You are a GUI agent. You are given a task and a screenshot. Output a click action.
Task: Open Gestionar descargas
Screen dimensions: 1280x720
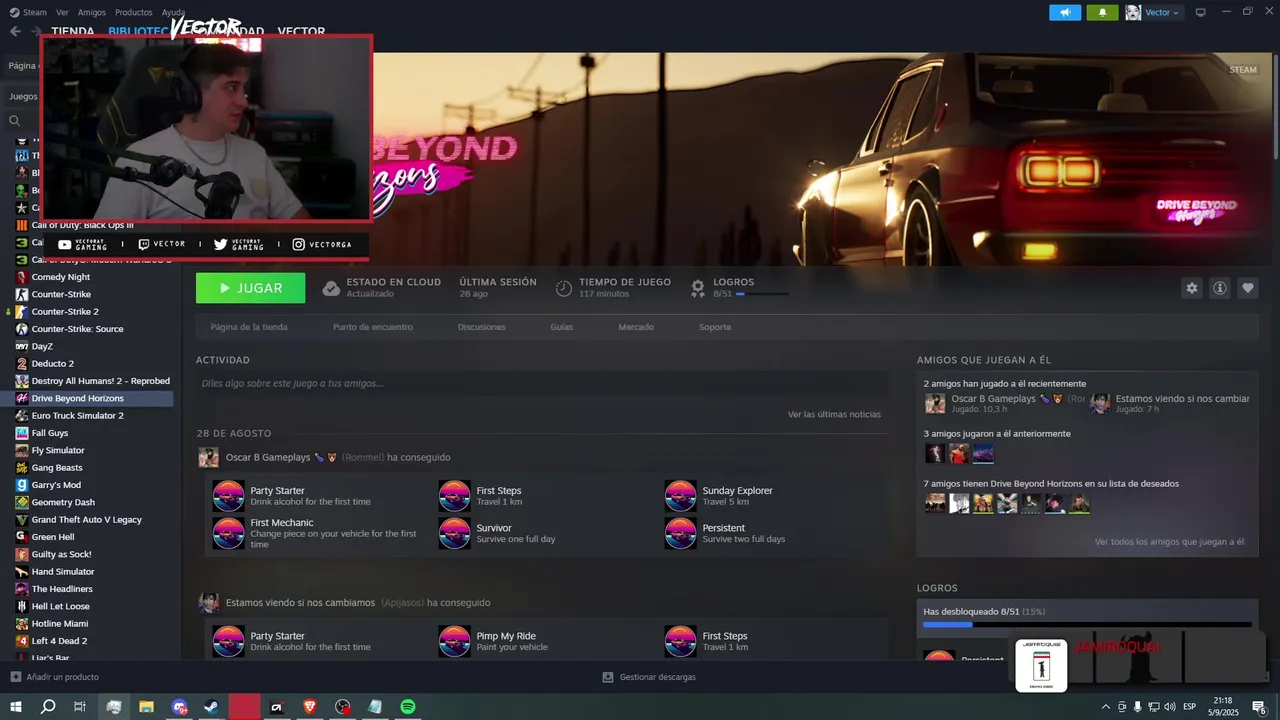(649, 677)
